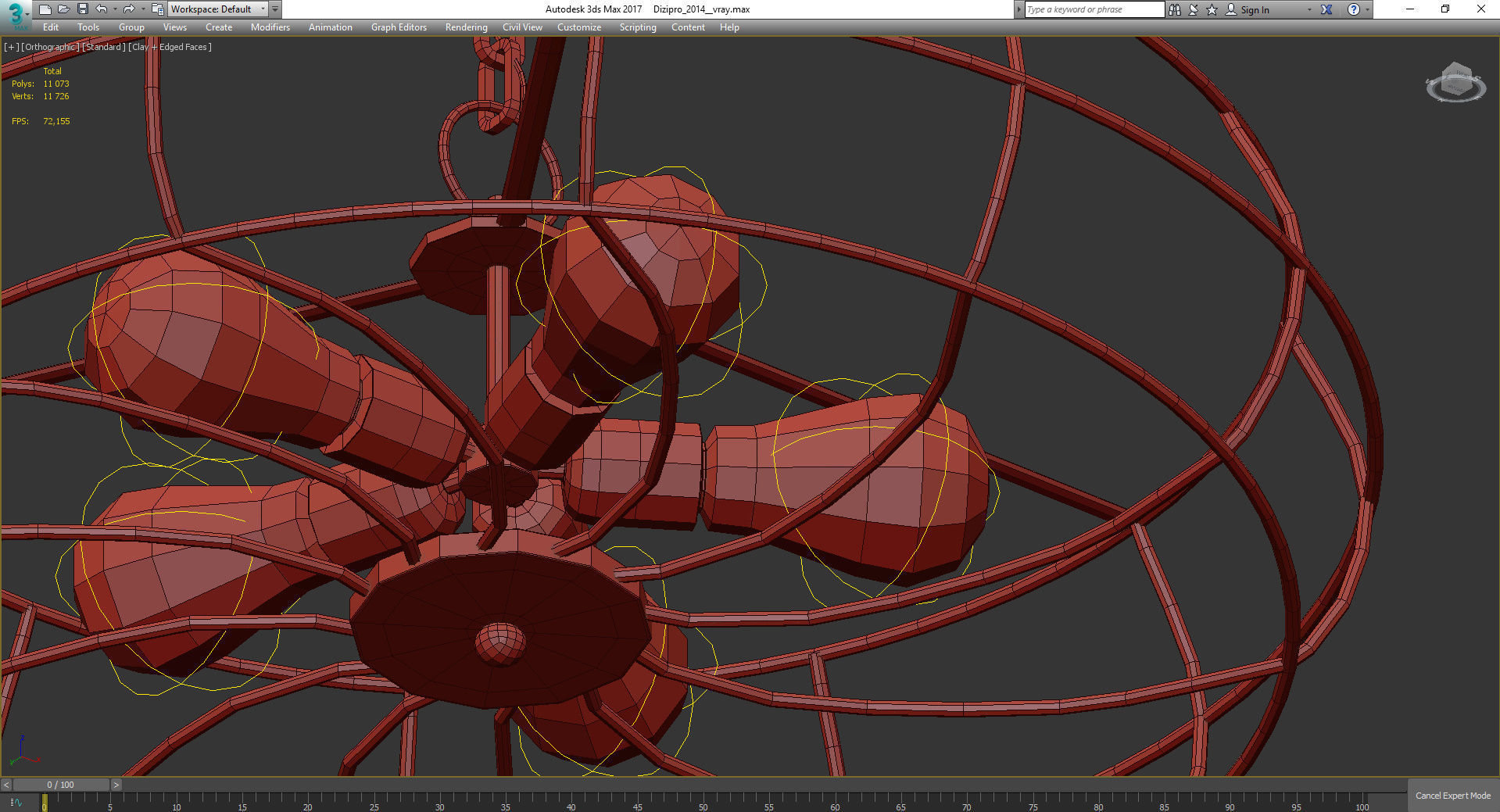Click frame 25 on the timeline track
Image resolution: width=1500 pixels, height=812 pixels.
click(374, 803)
